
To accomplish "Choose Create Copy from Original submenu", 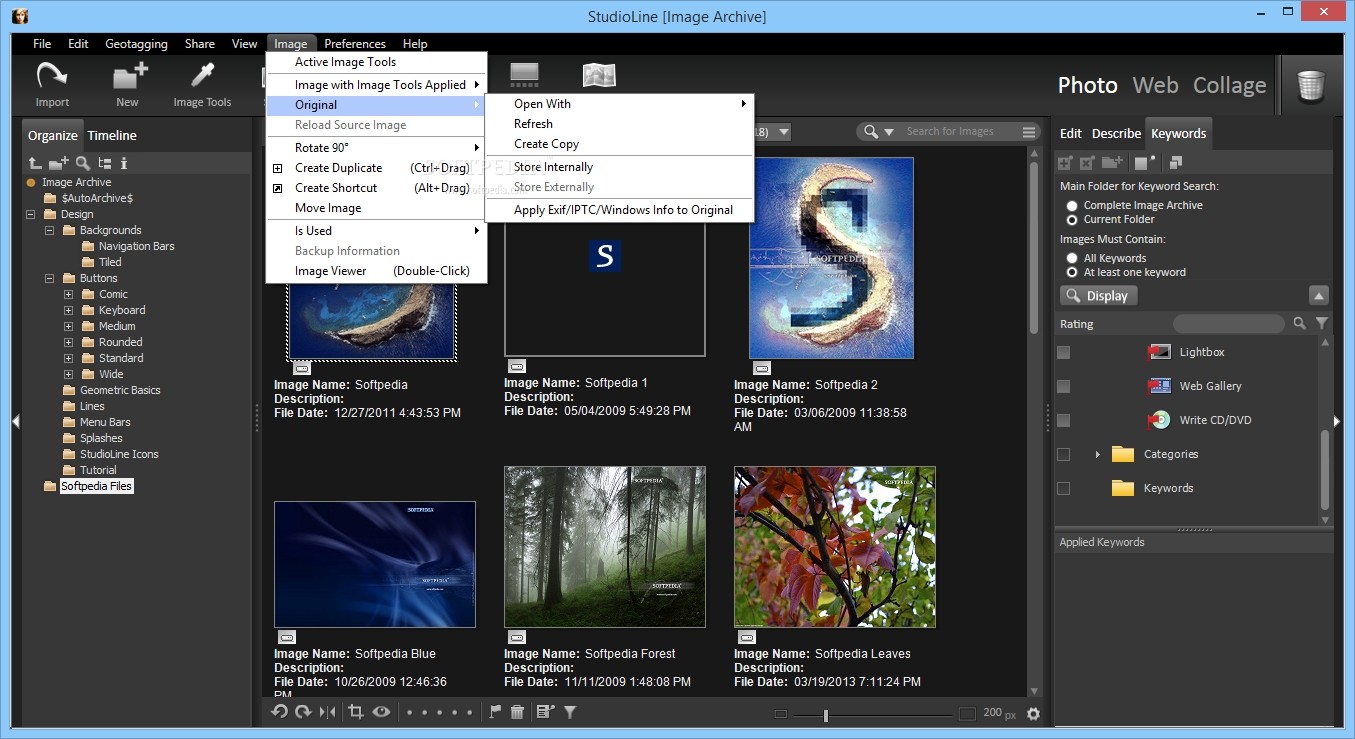I will pyautogui.click(x=546, y=144).
